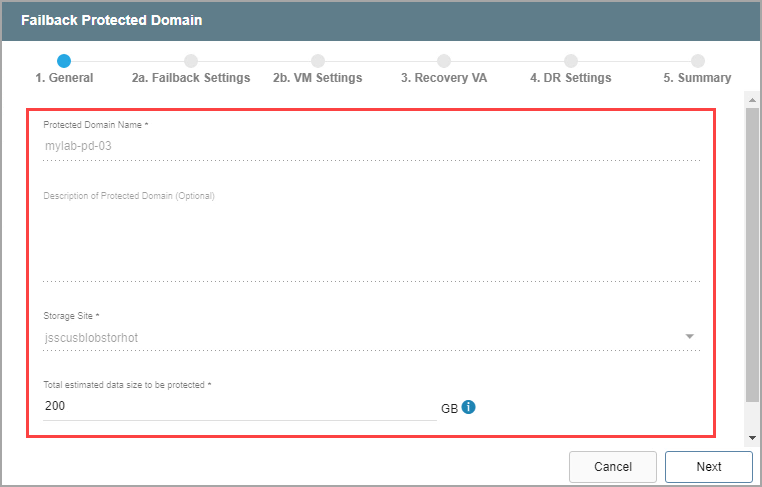762x487 pixels.
Task: Open the jsscusblobstorhot storage site field
Action: (360, 338)
